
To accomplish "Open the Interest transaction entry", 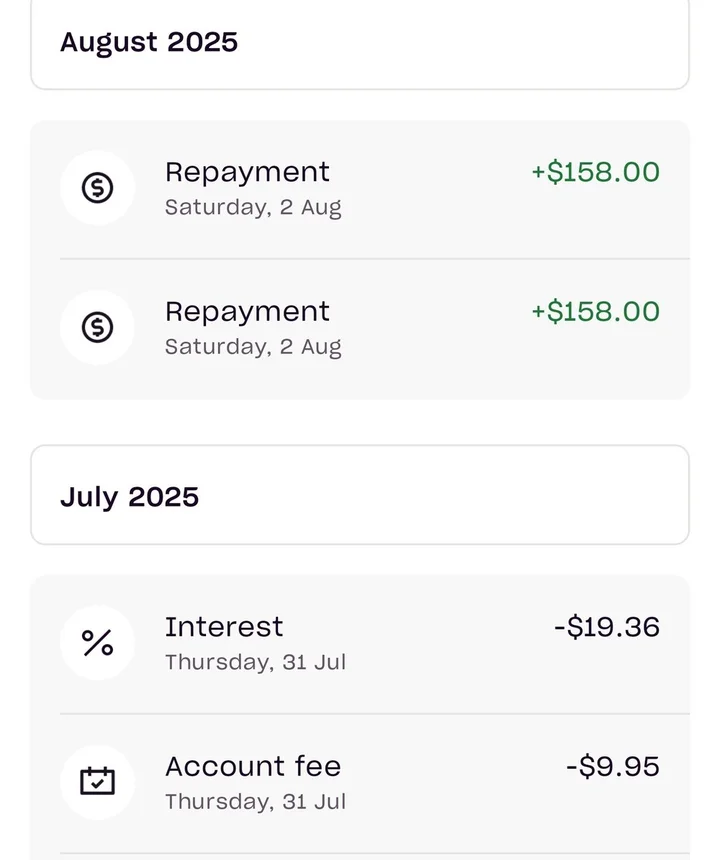I will (x=360, y=644).
